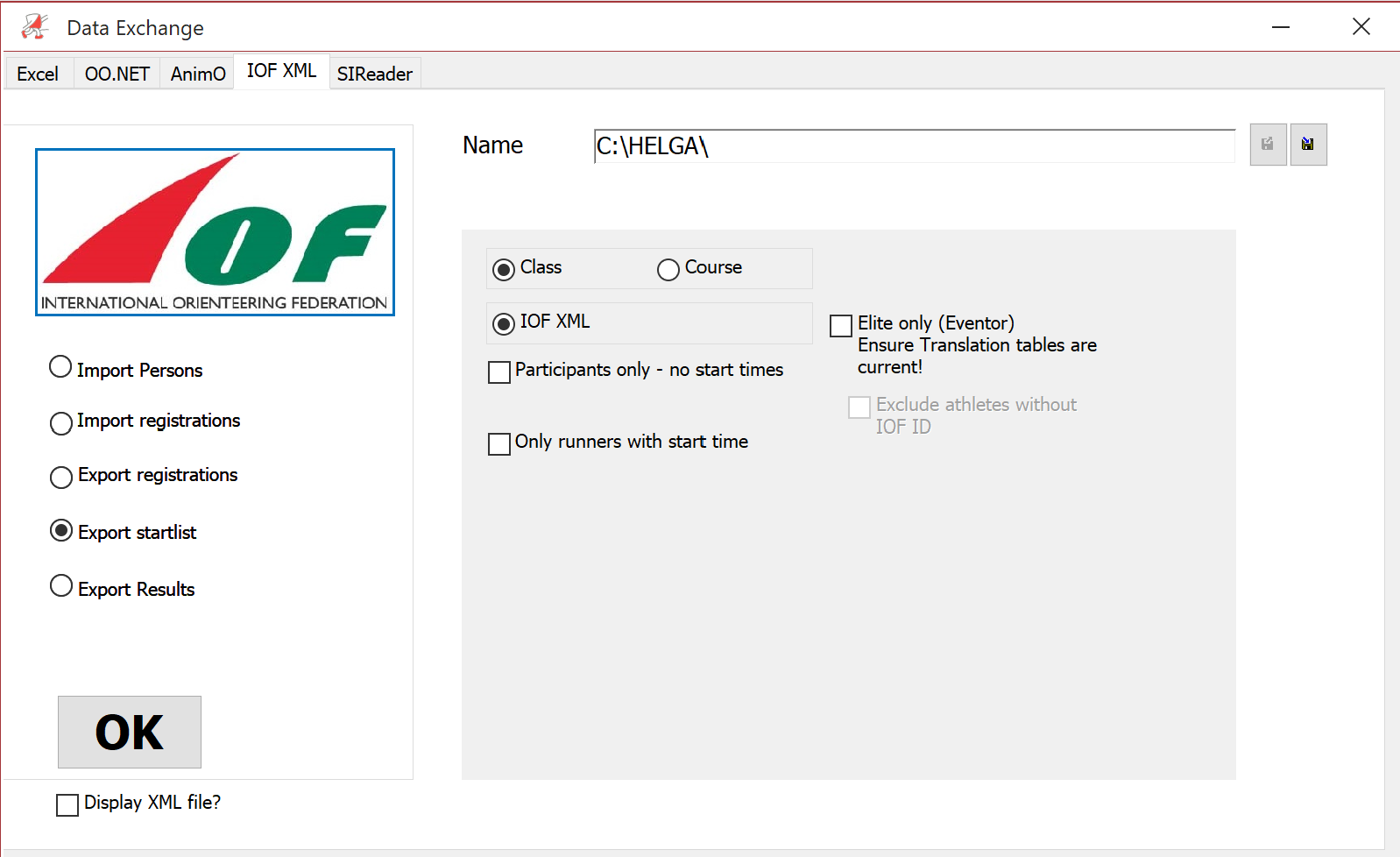Enable Elite only (Eventor) checkbox
This screenshot has width=1400, height=857.
(x=841, y=326)
